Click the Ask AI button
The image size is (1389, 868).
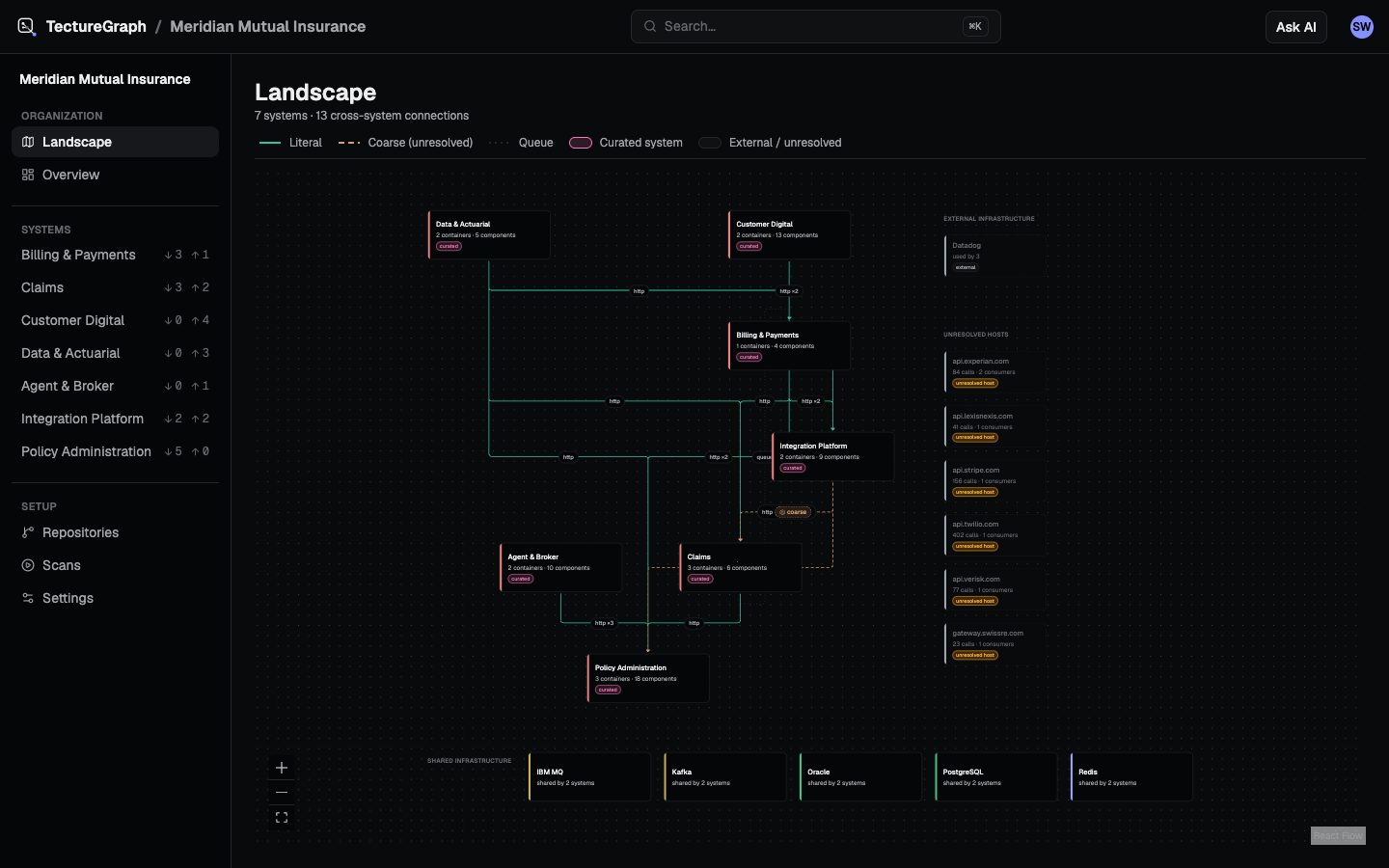coord(1295,27)
